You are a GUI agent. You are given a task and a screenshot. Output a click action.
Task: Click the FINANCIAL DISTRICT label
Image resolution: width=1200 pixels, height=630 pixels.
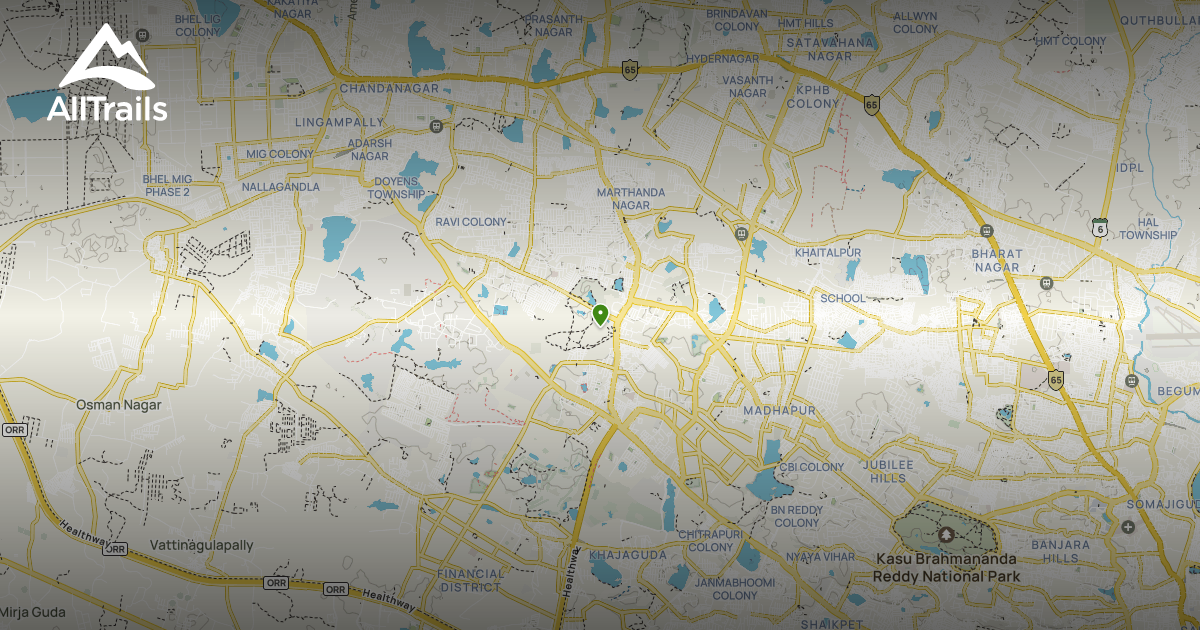(471, 580)
